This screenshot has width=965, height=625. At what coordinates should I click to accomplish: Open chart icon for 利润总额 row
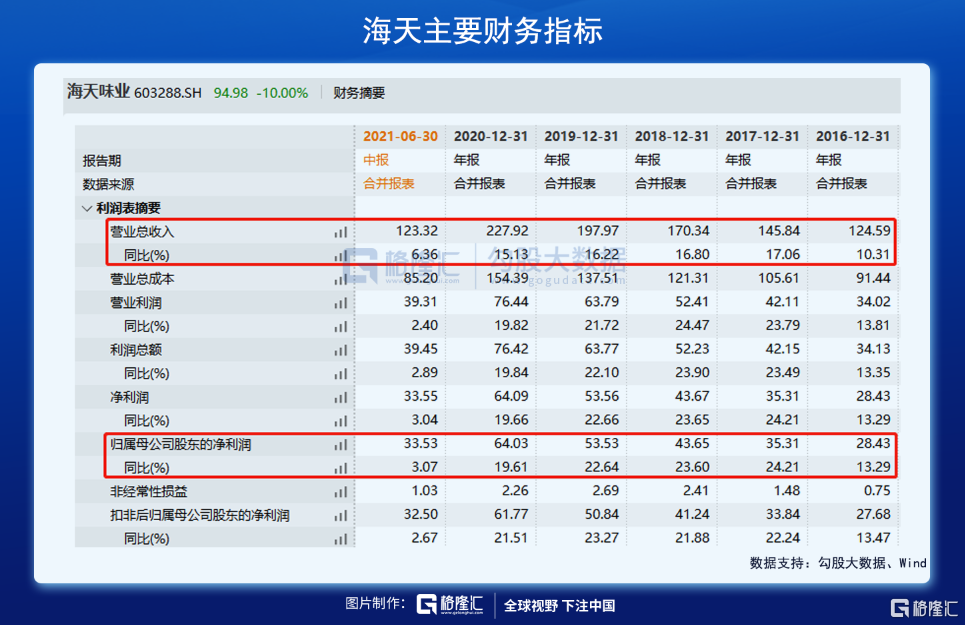click(x=341, y=350)
